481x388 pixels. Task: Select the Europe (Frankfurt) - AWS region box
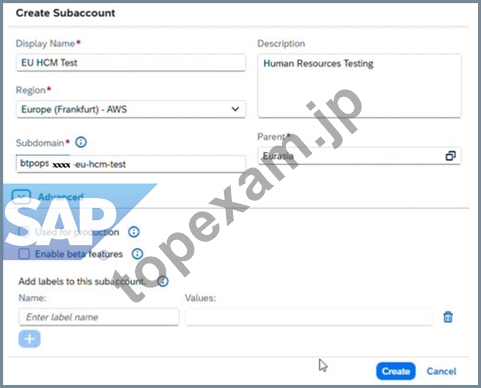click(x=131, y=109)
